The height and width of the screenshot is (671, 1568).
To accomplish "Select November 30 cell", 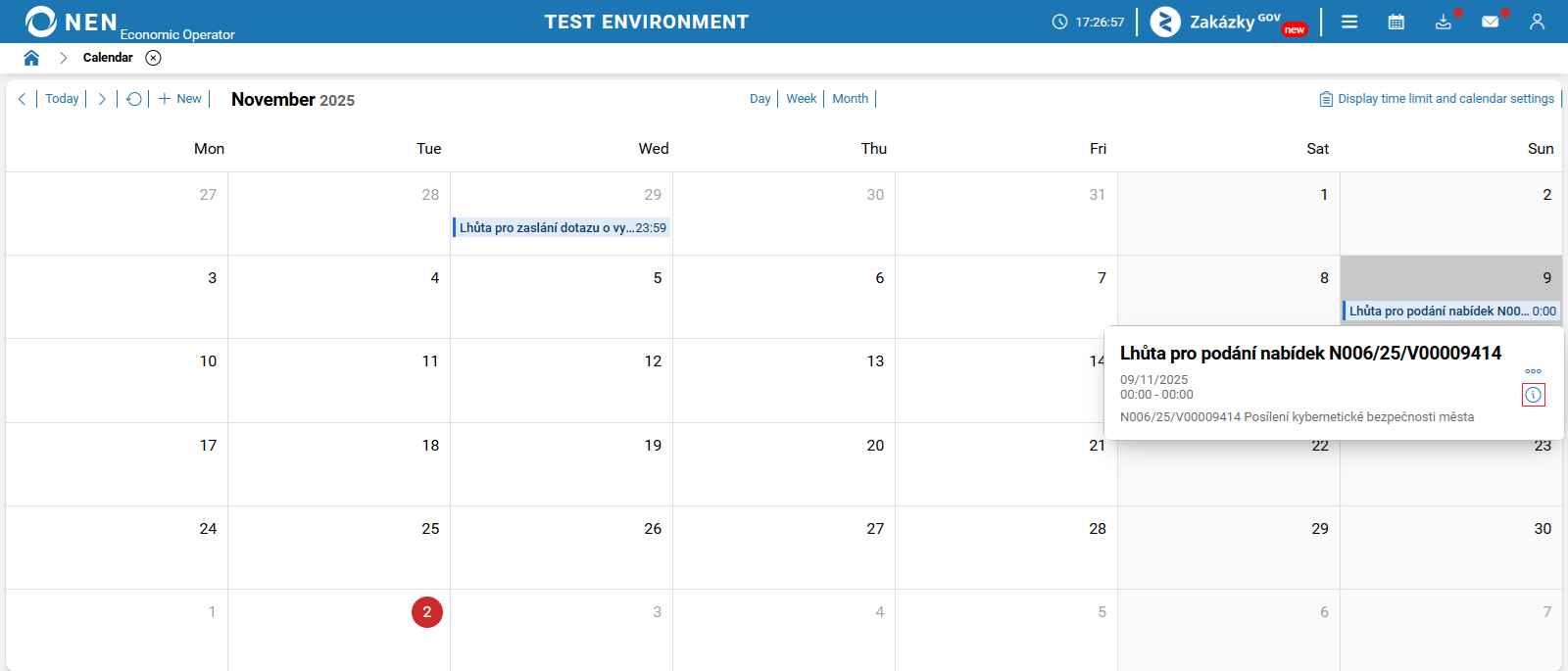I will tap(1451, 548).
